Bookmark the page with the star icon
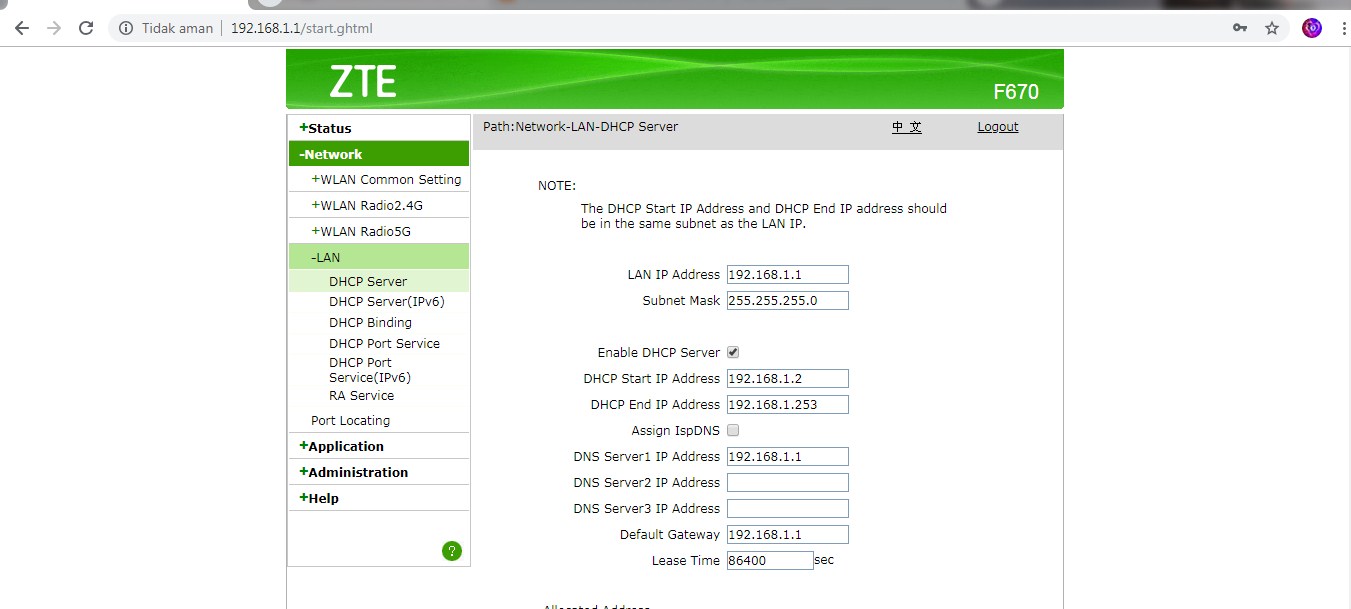This screenshot has height=609, width=1351. [x=1272, y=28]
